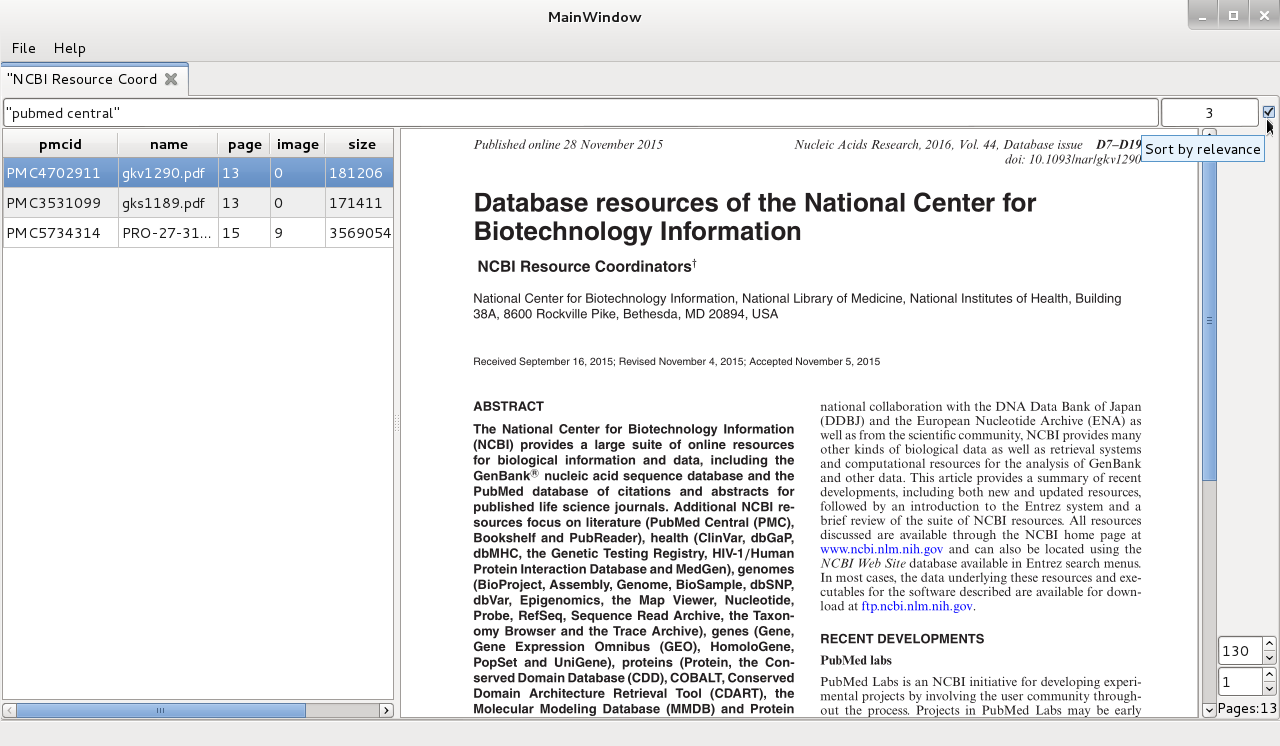The height and width of the screenshot is (746, 1280).
Task: Click size cell 181206
Action: 359,173
